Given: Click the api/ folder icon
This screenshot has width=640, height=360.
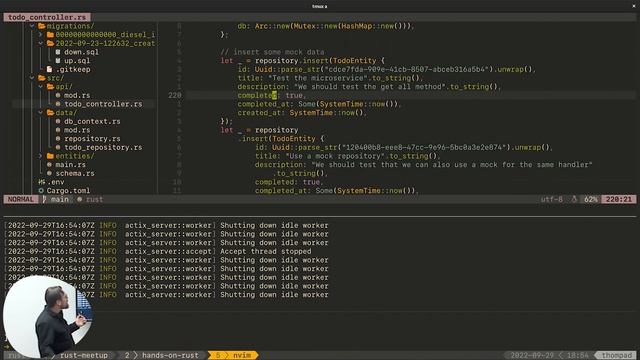Looking at the screenshot, I should point(50,87).
